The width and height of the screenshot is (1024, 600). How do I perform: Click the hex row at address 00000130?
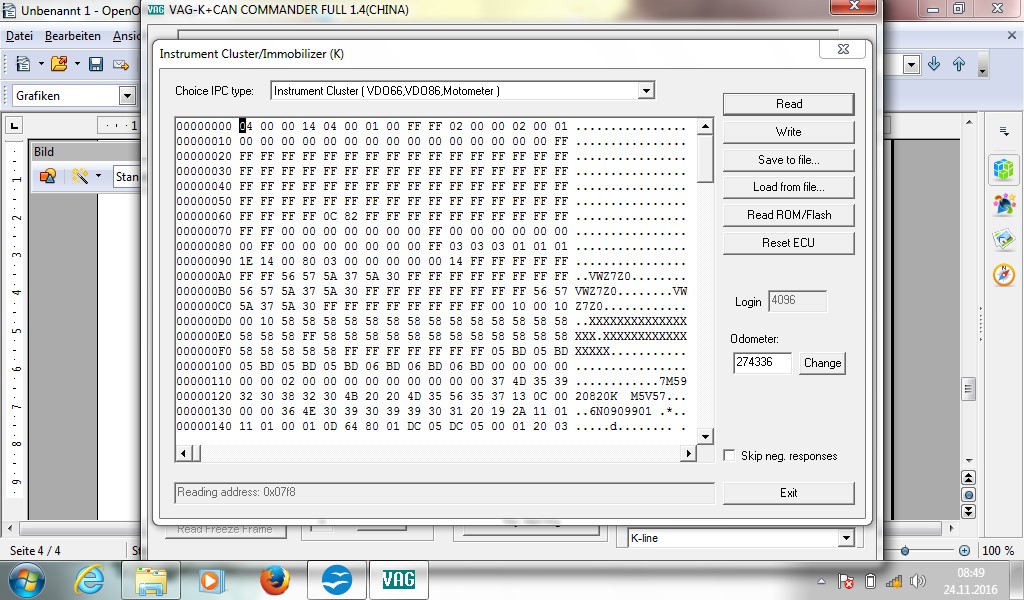pyautogui.click(x=432, y=411)
